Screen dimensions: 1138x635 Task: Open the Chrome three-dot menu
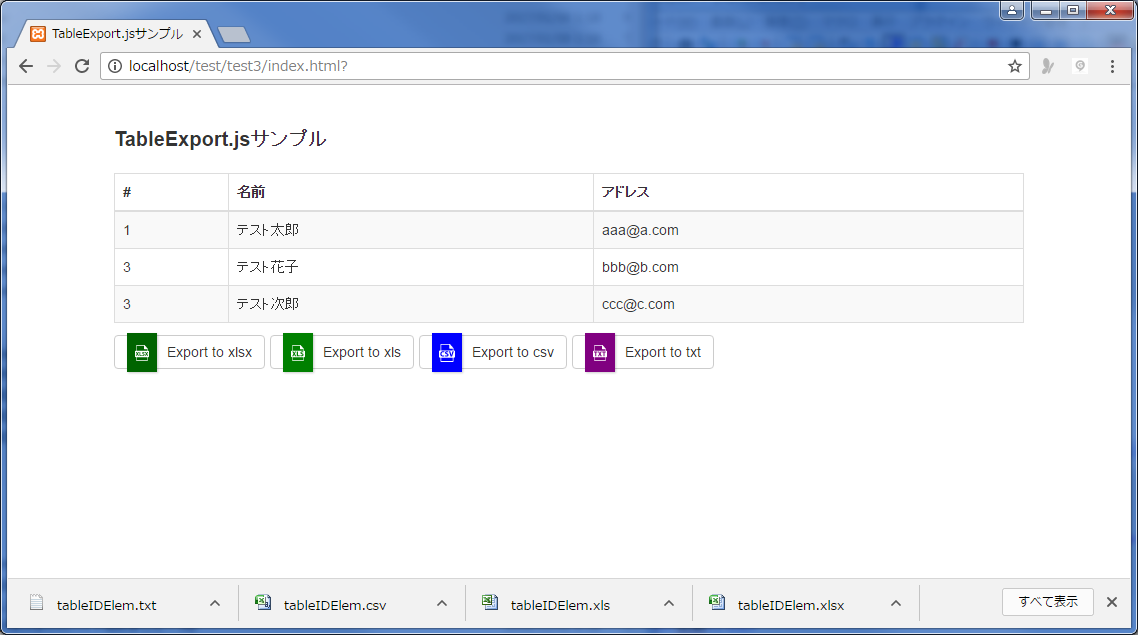pos(1112,66)
